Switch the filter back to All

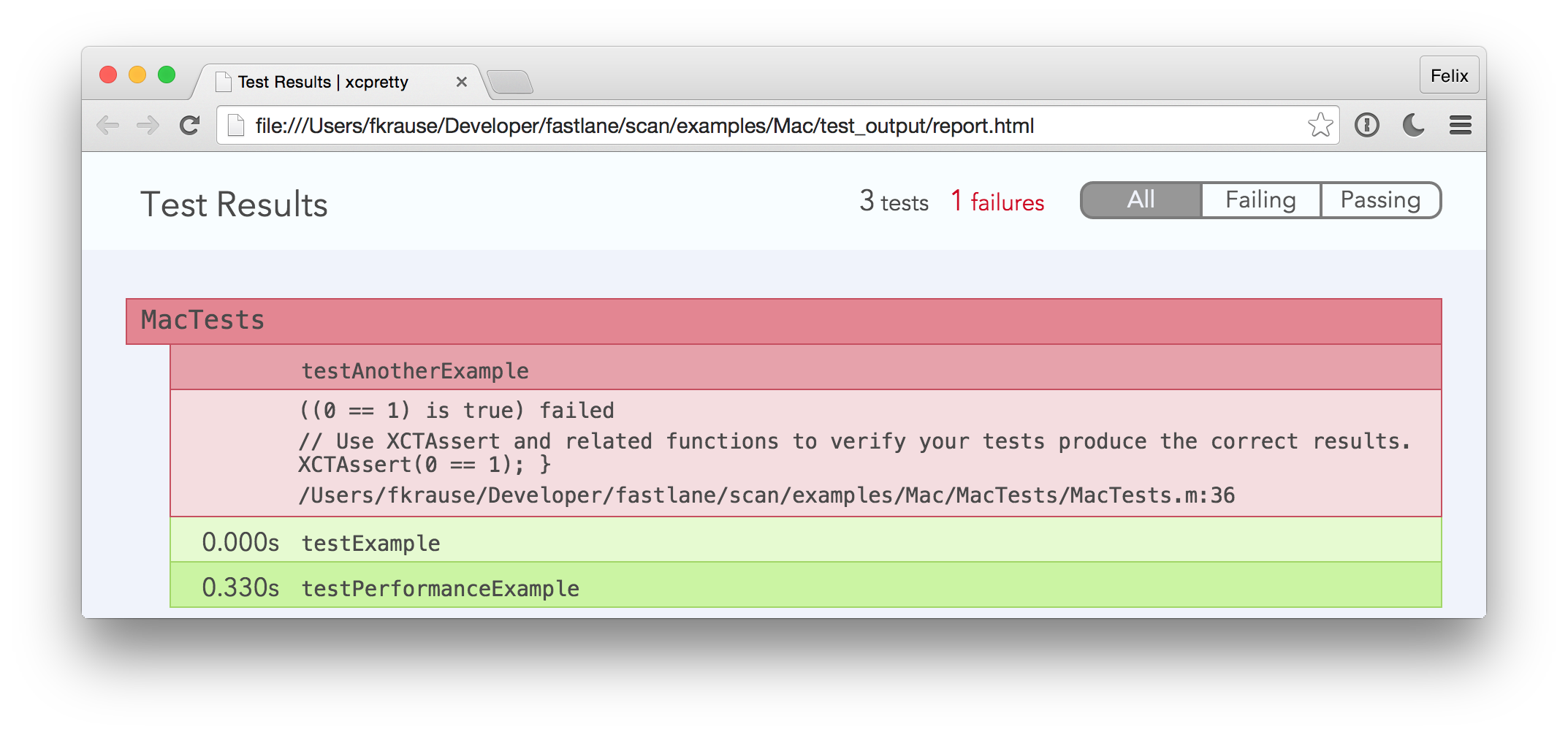click(1141, 199)
